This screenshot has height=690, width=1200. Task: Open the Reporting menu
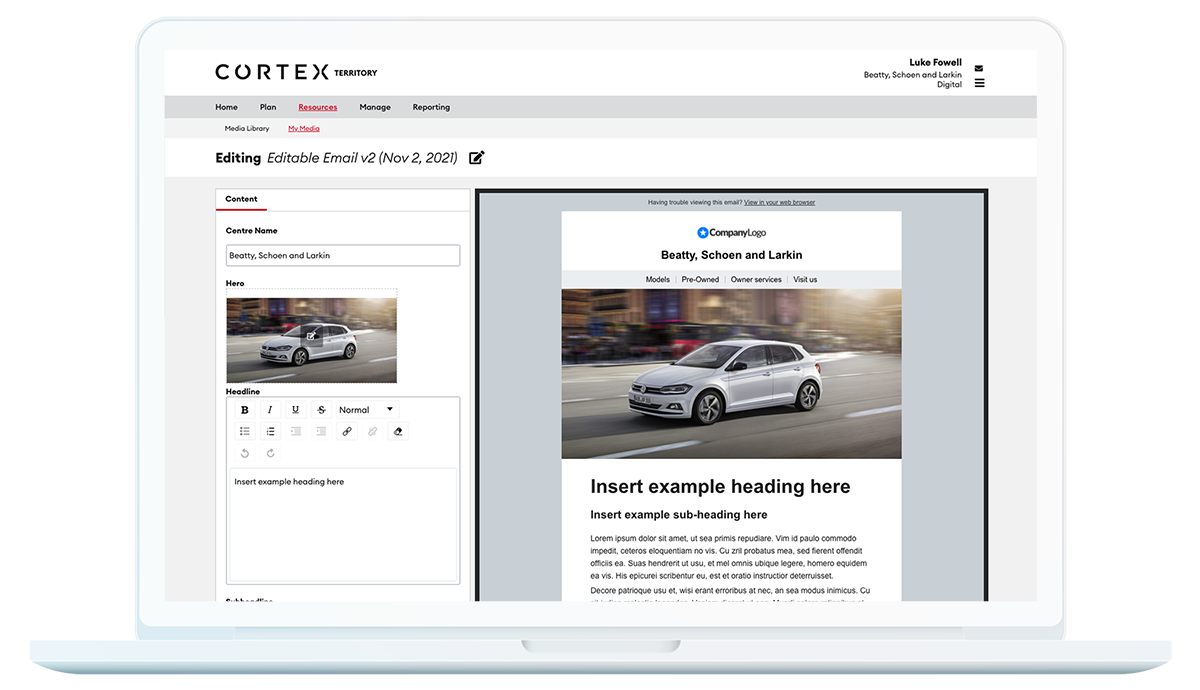(x=431, y=107)
